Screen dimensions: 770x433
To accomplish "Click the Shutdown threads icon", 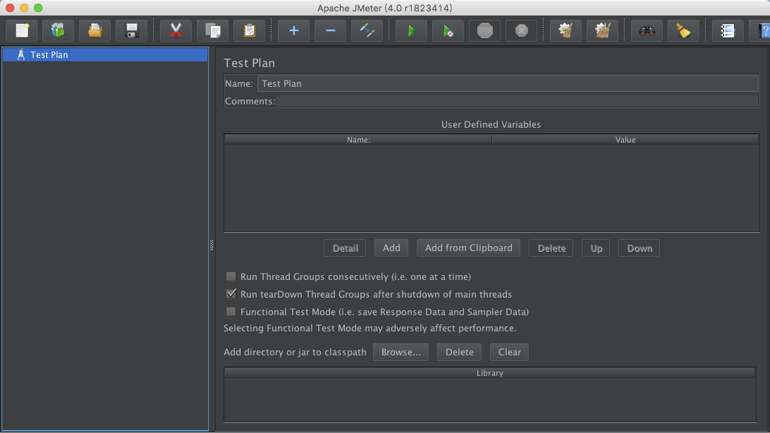I will pos(522,30).
